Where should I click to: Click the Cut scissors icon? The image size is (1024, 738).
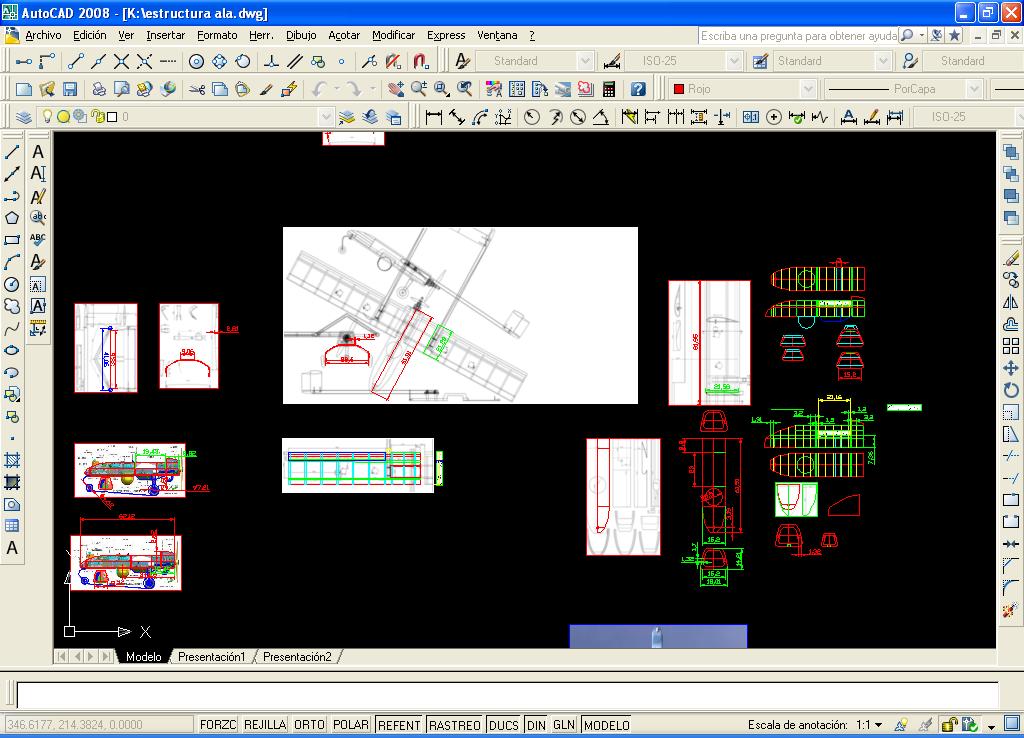(x=197, y=89)
